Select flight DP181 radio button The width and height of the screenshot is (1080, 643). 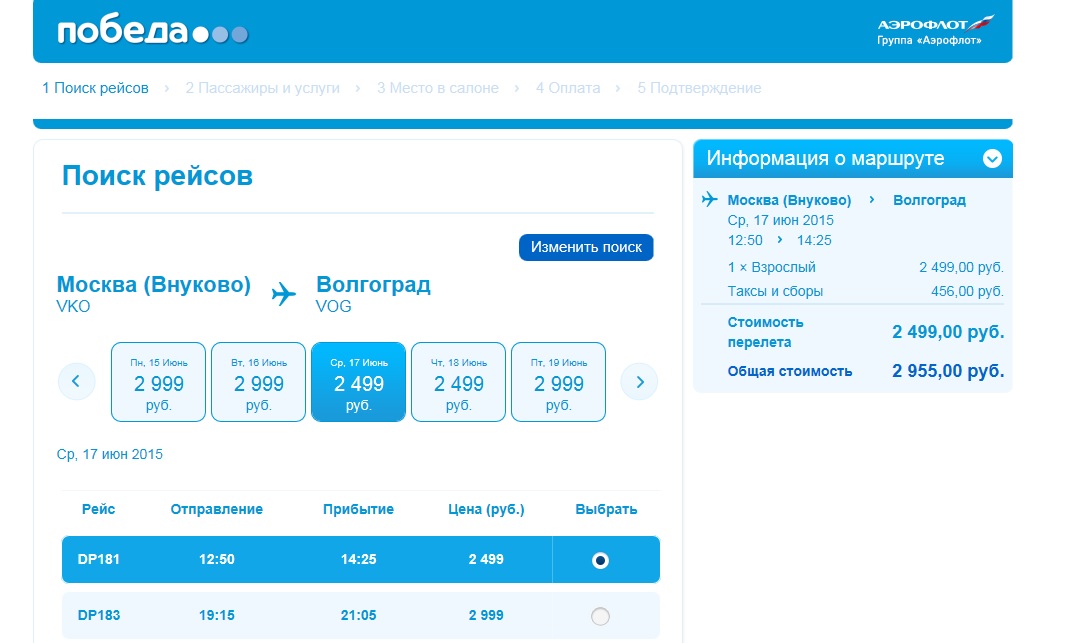(600, 560)
